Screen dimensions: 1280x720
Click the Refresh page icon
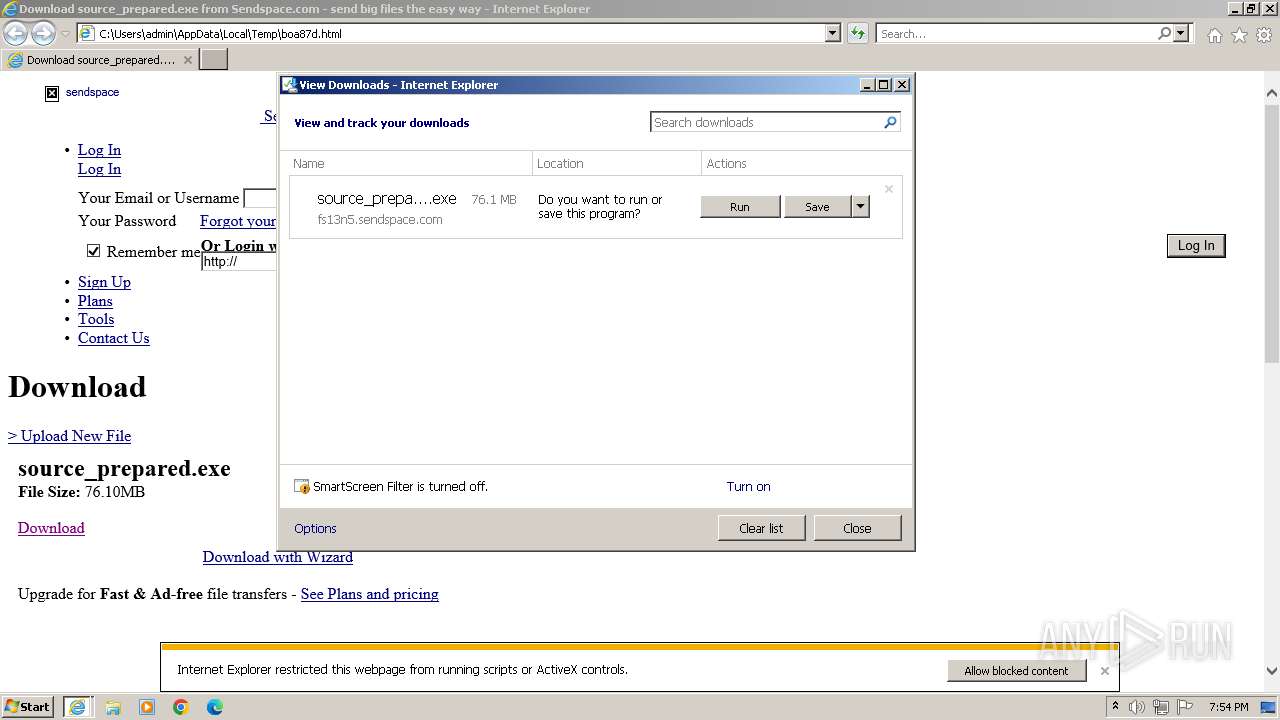coord(857,33)
